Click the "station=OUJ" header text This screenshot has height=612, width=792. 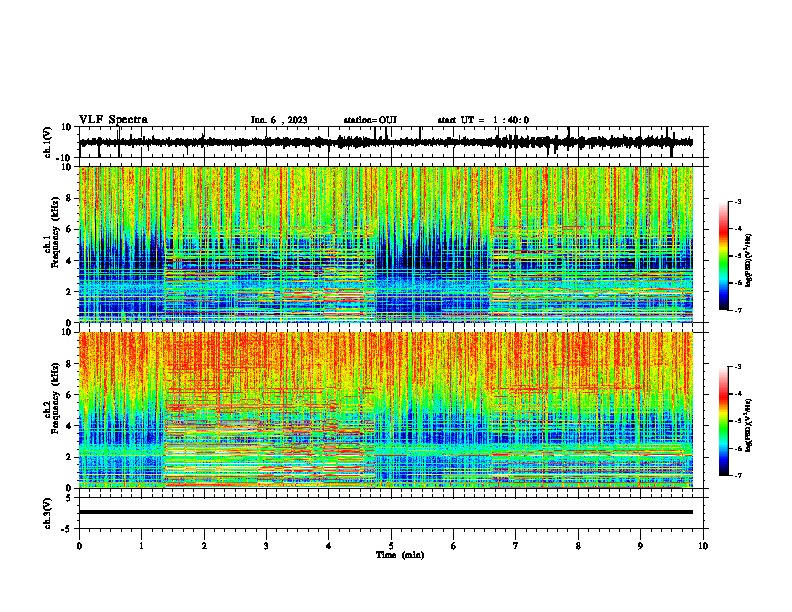click(370, 120)
